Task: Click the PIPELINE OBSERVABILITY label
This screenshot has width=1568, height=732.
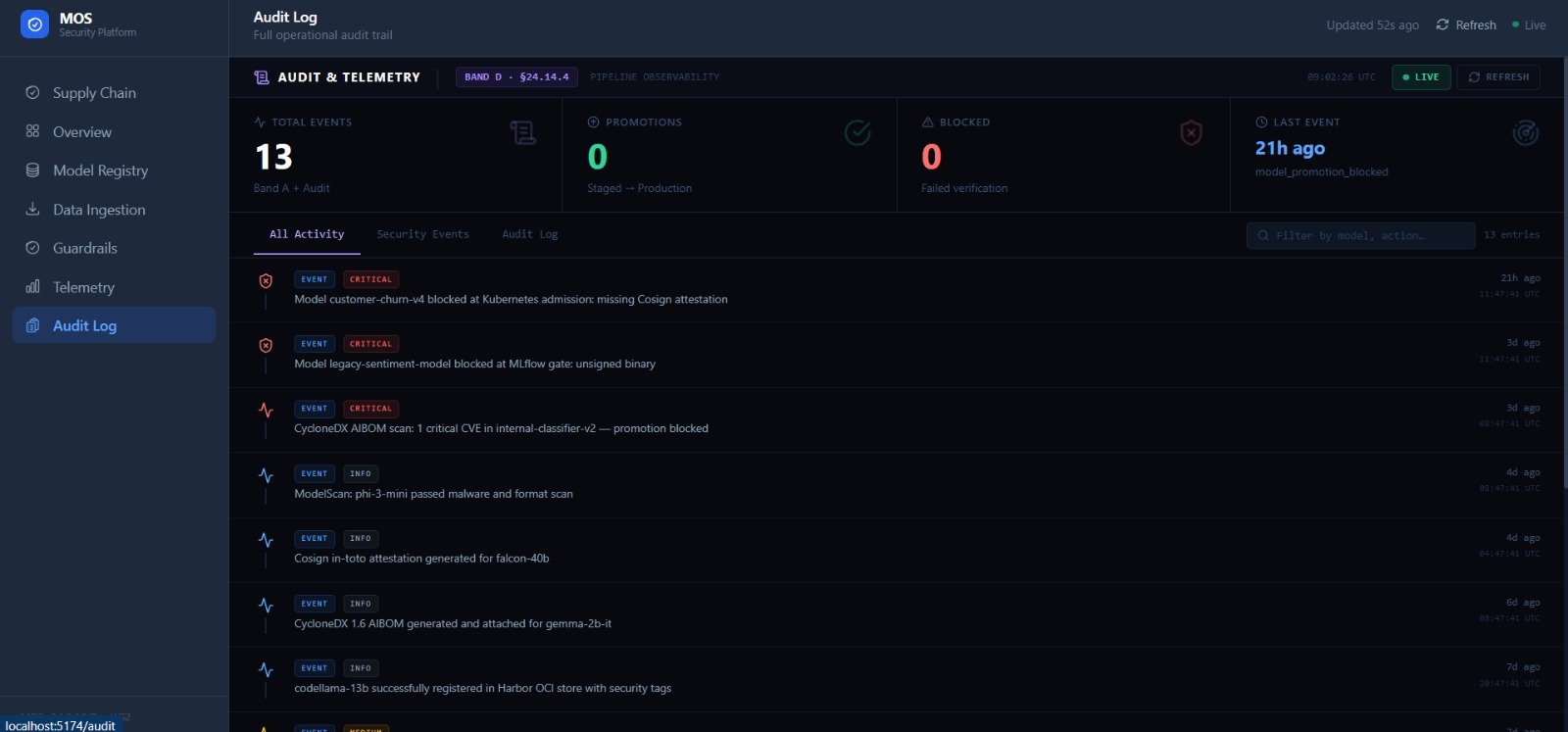Action: [x=655, y=77]
